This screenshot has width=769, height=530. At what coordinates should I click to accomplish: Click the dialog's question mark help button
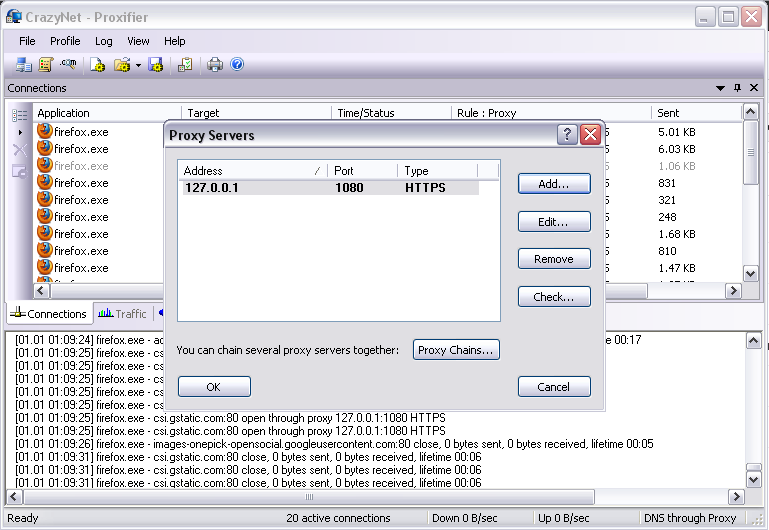(567, 134)
